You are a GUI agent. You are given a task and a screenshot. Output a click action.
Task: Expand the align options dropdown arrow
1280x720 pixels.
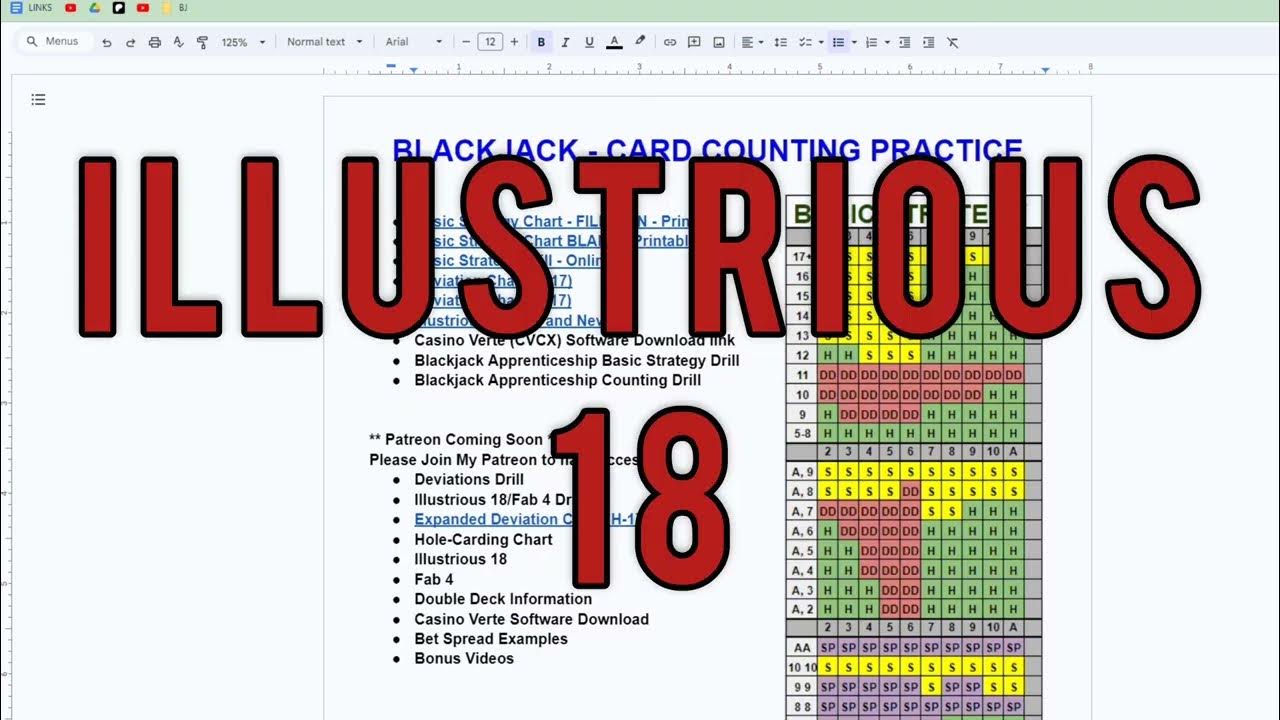tap(761, 42)
